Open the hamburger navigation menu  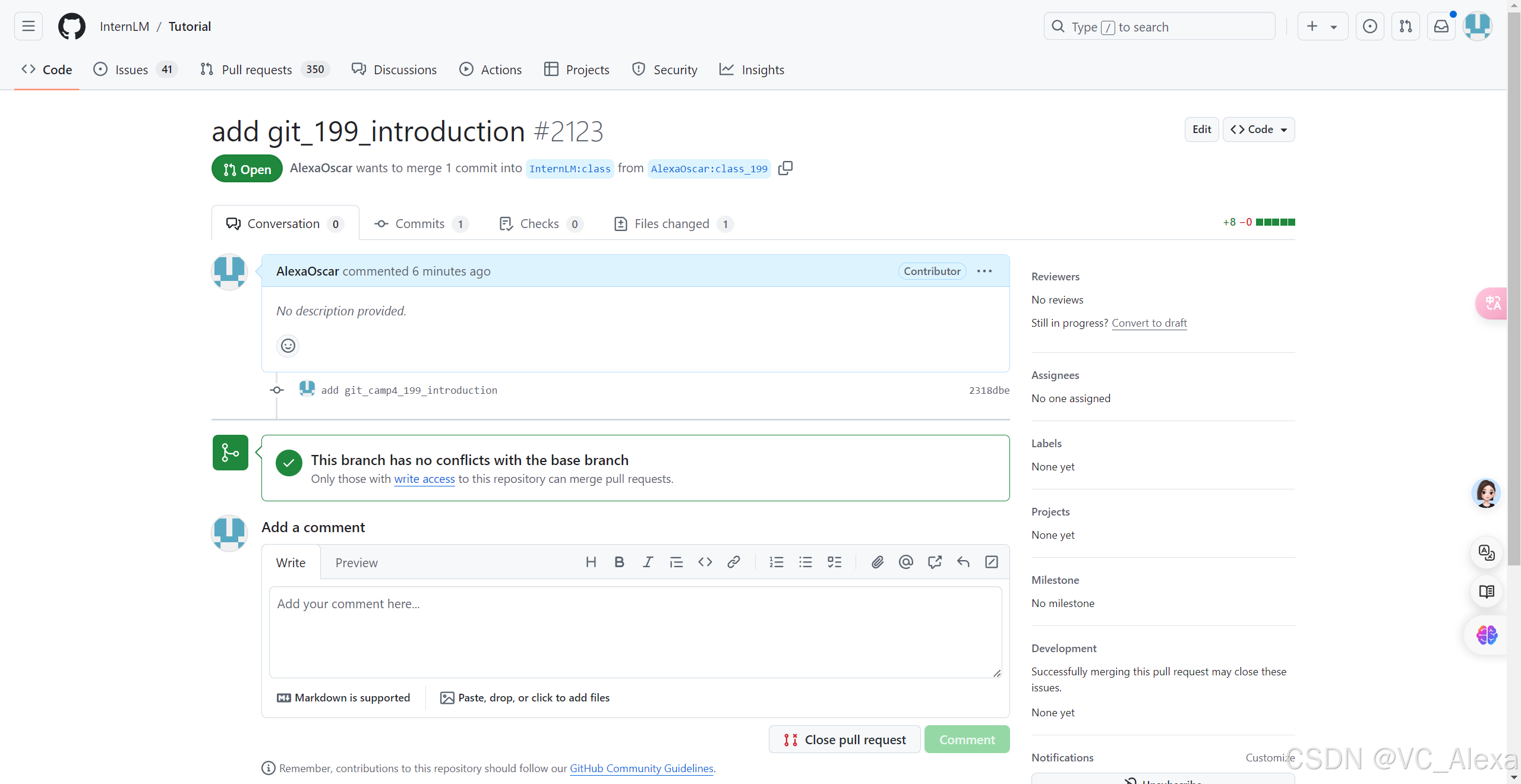(28, 26)
